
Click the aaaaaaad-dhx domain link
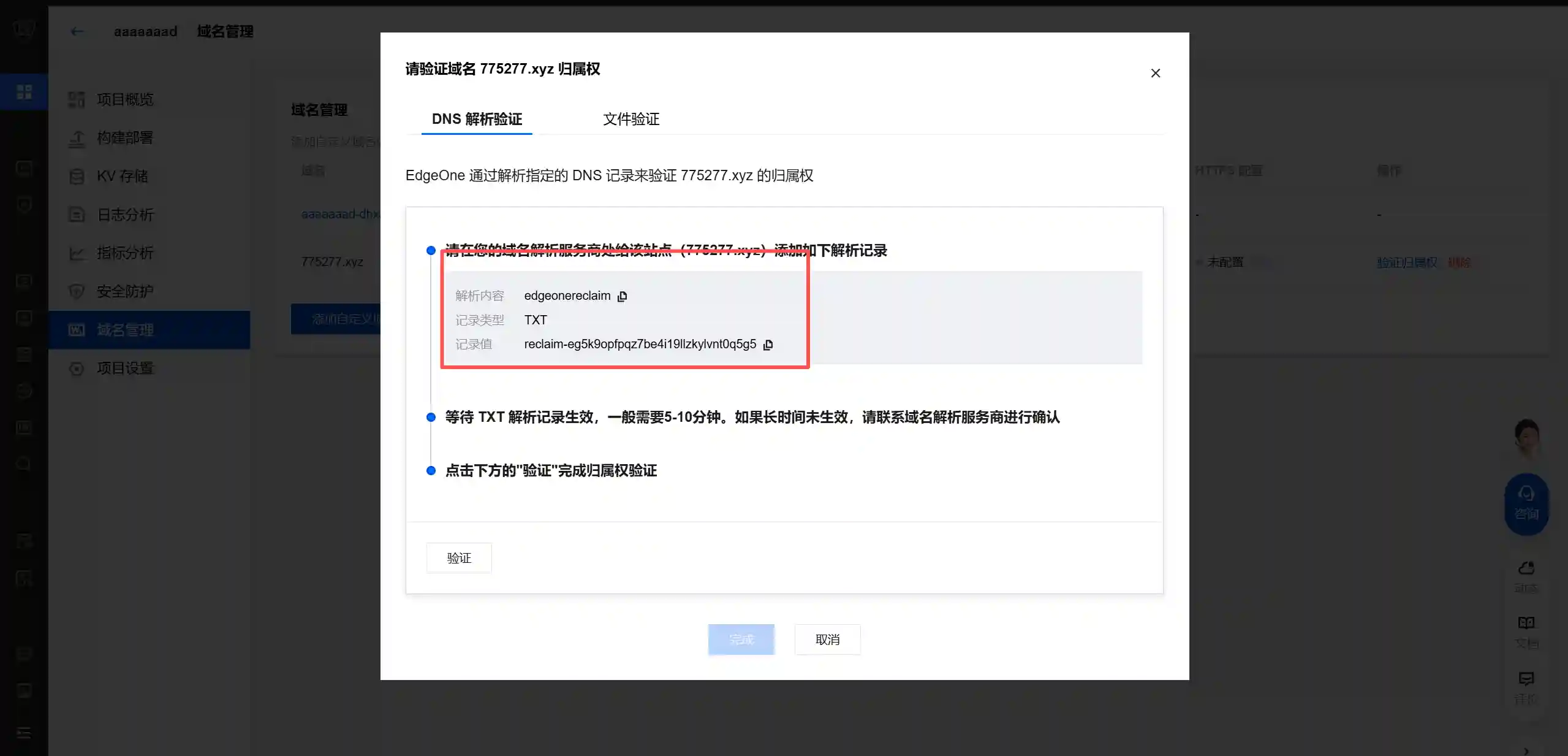[x=340, y=214]
